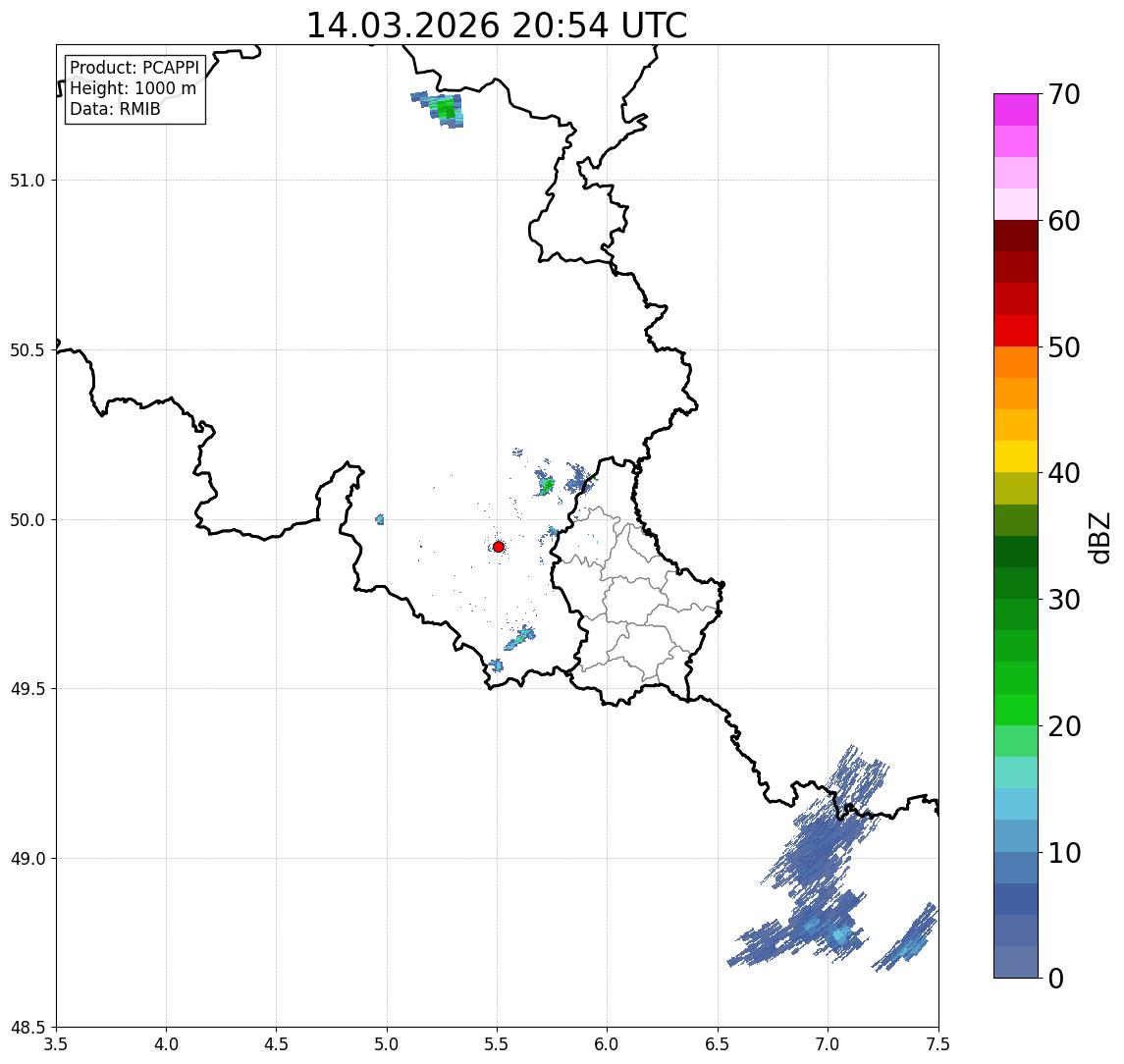Click latitude axis label 50.5

(x=27, y=350)
